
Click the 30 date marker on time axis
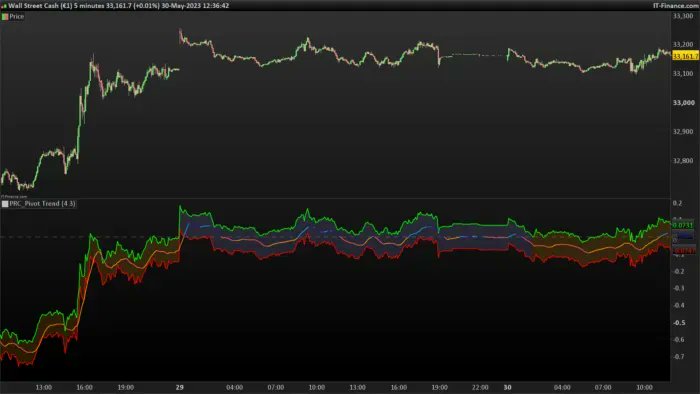click(508, 387)
